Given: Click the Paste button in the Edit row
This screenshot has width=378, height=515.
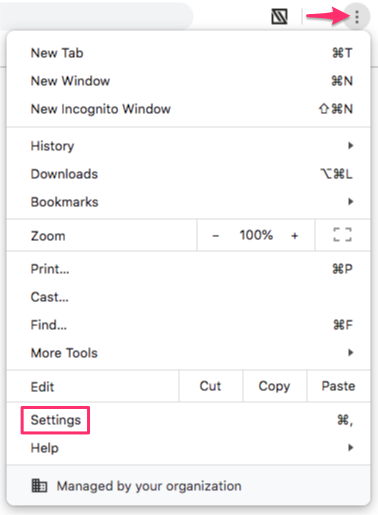Looking at the screenshot, I should pyautogui.click(x=338, y=386).
